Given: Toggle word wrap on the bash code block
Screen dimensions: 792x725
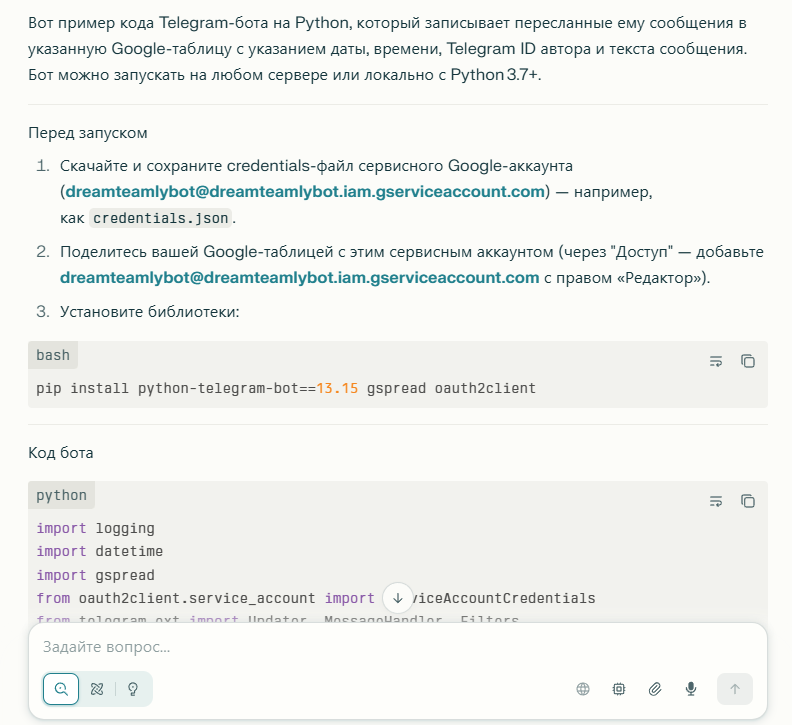Looking at the screenshot, I should tap(716, 361).
